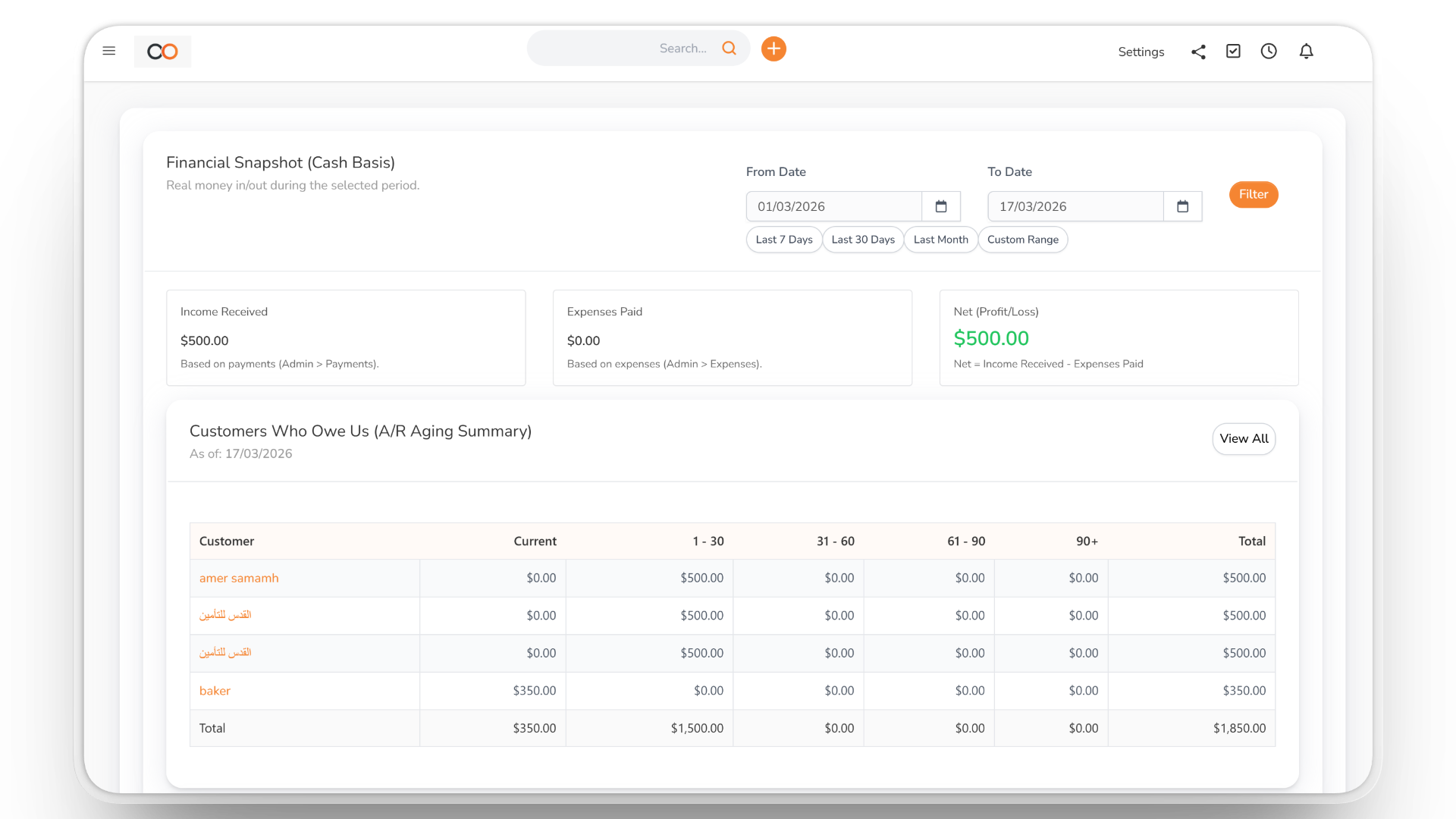Screen dimensions: 1456x819
Task: Click the search magnifier icon
Action: click(x=729, y=48)
